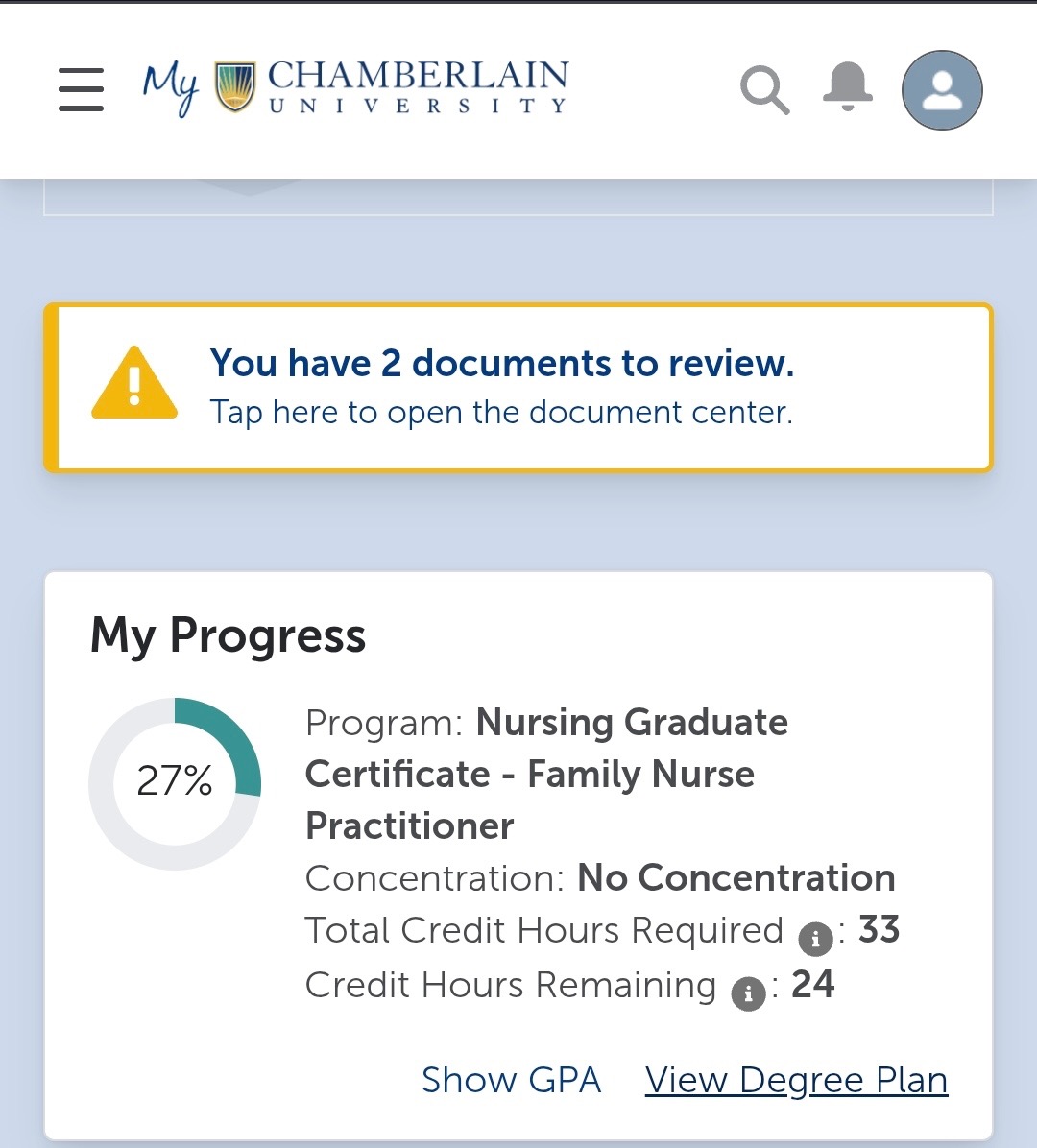Click the Chamberlain University wordmark
Image resolution: width=1037 pixels, height=1148 pixels.
point(418,87)
